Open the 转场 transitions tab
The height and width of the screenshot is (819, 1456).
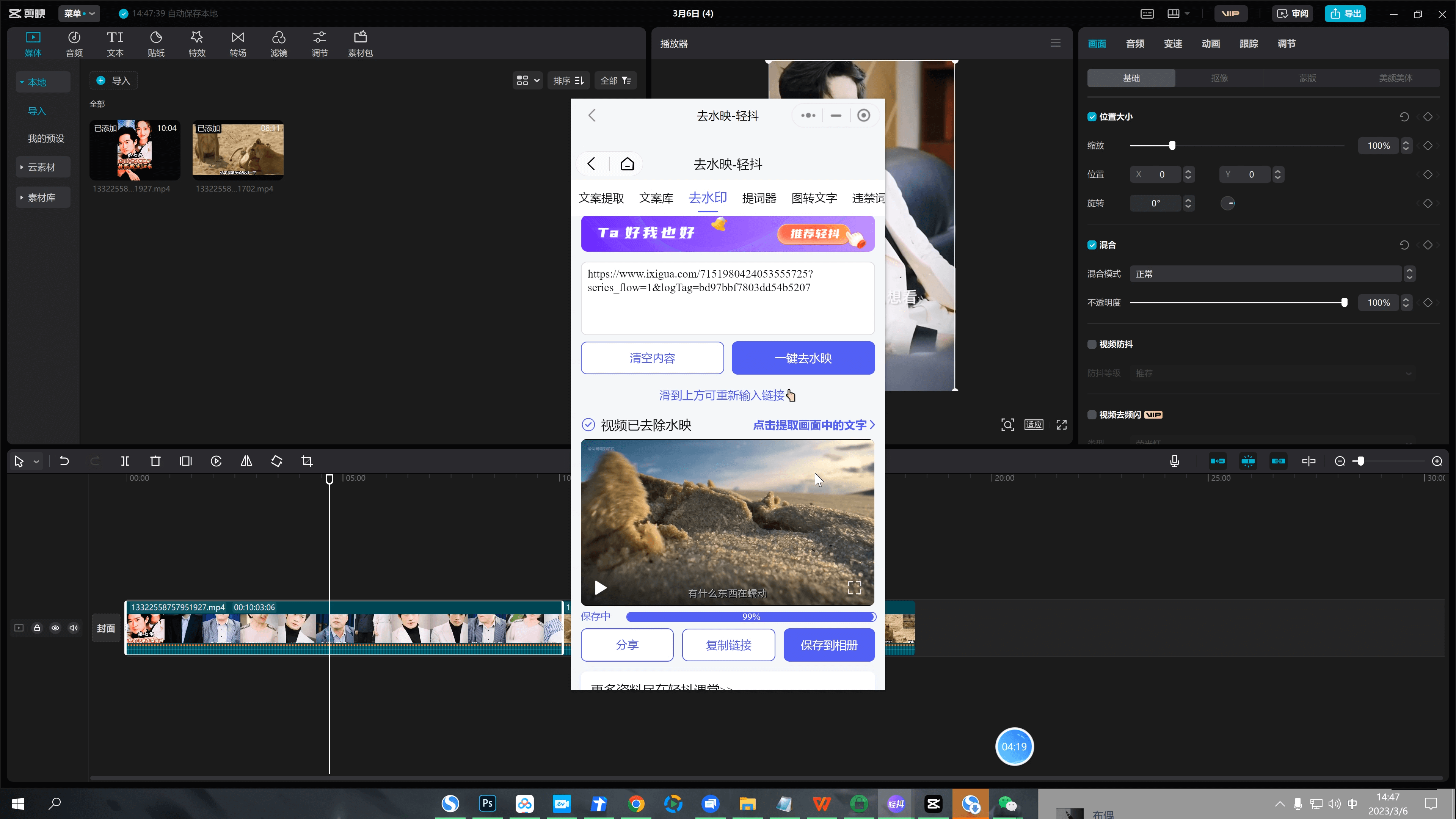click(x=238, y=44)
